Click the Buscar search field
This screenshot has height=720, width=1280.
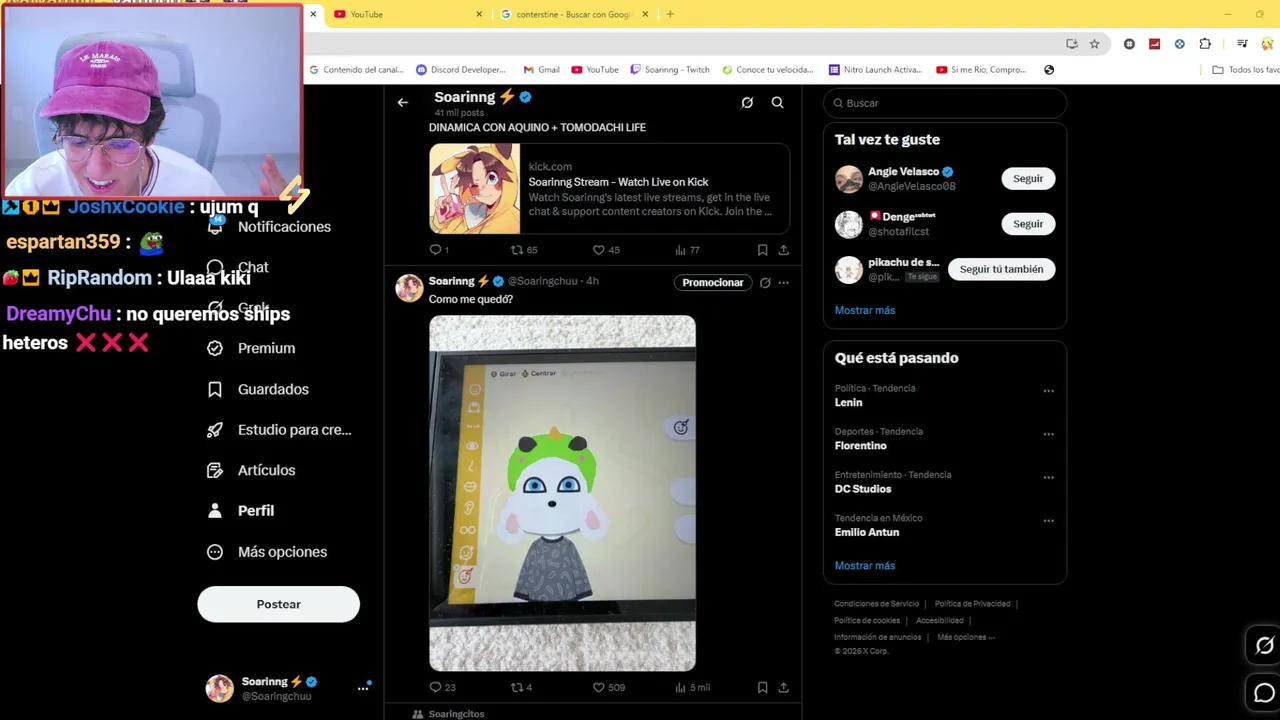click(x=945, y=103)
